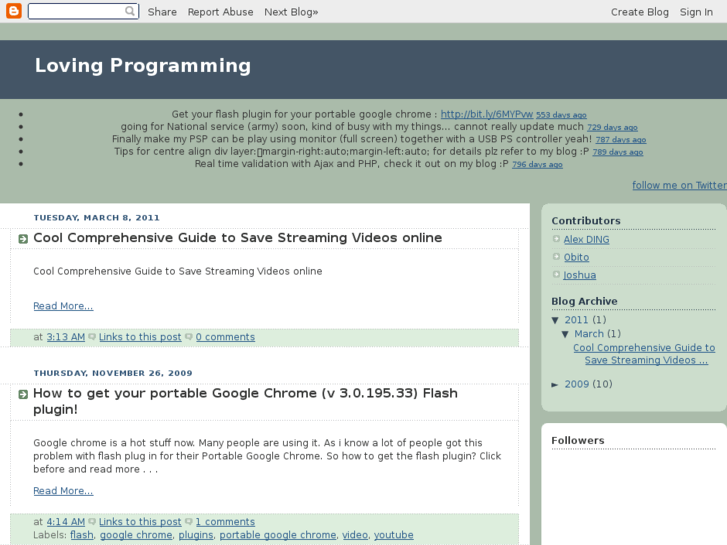The height and width of the screenshot is (545, 727).
Task: Open archive entry Cool Comprehensive Guide to Save Streaming Videos
Action: [644, 354]
